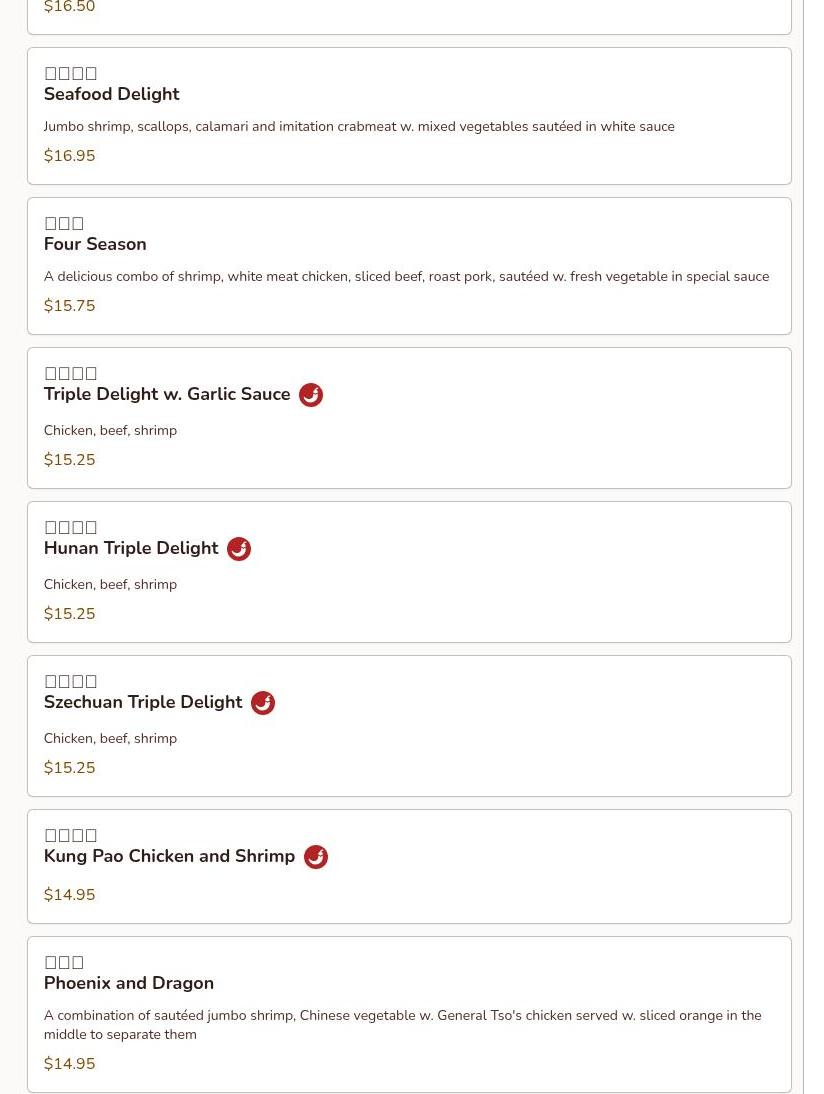Click the $14.95 Phoenix and Dragon price
Screen dimensions: 824x1094
[x=69, y=1063]
